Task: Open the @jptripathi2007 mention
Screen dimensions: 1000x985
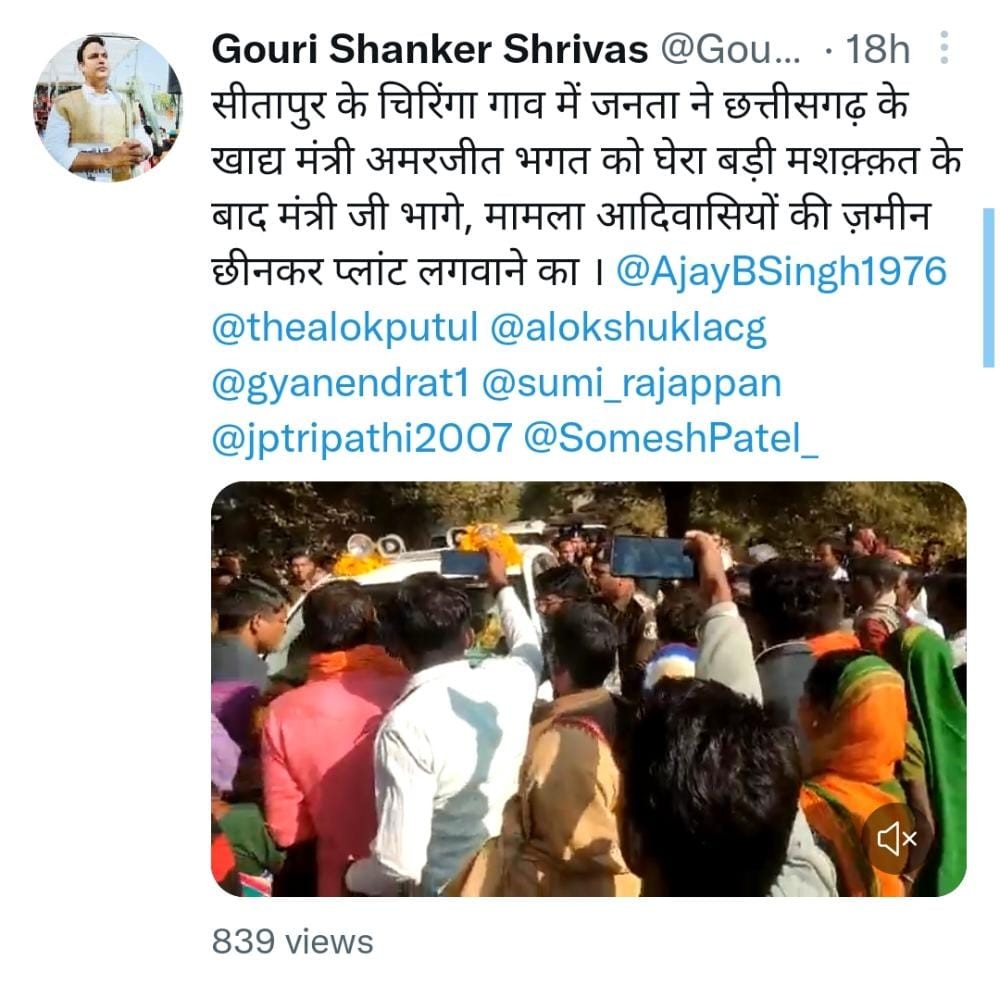Action: pos(362,439)
